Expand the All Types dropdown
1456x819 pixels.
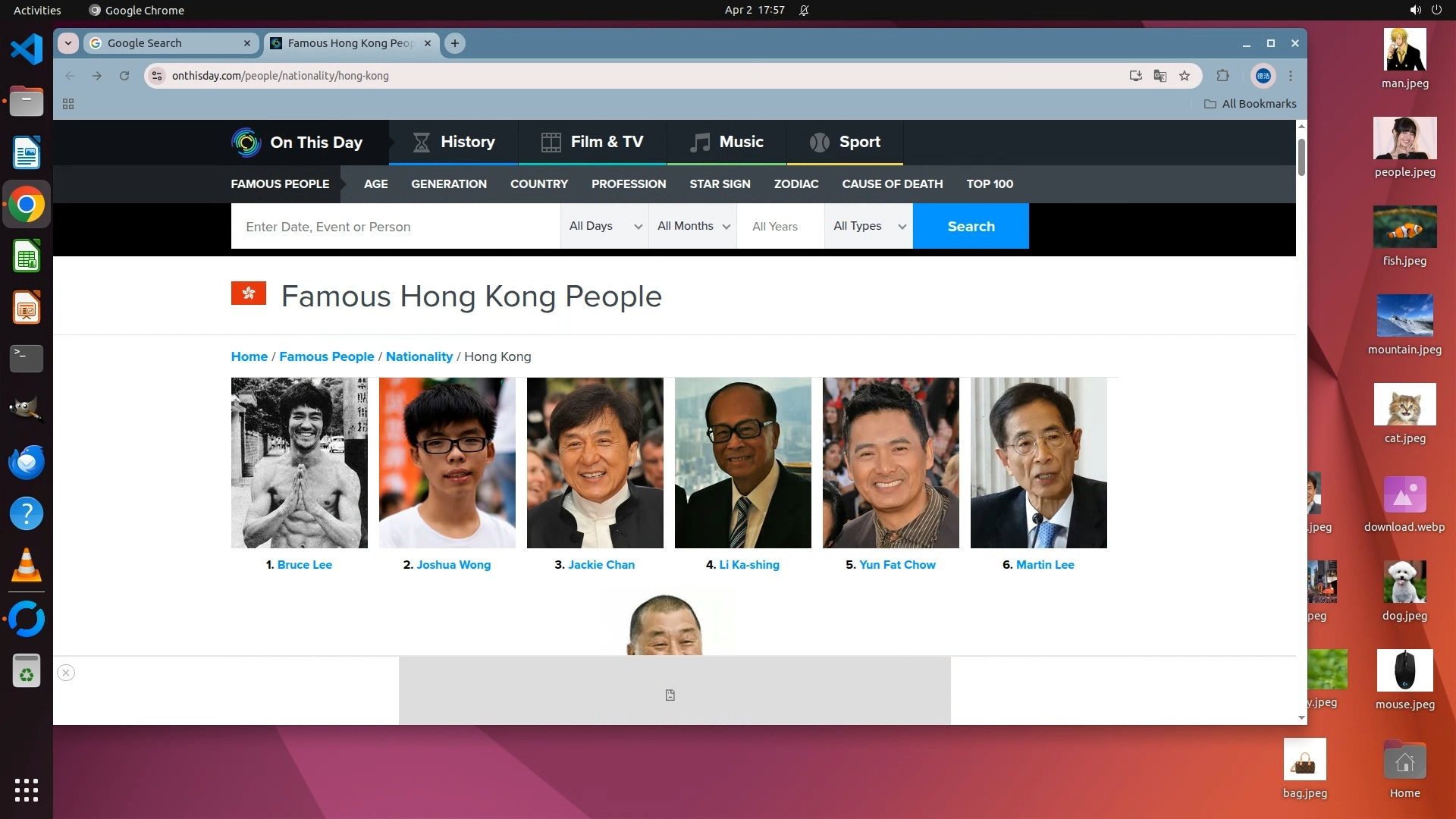[868, 226]
